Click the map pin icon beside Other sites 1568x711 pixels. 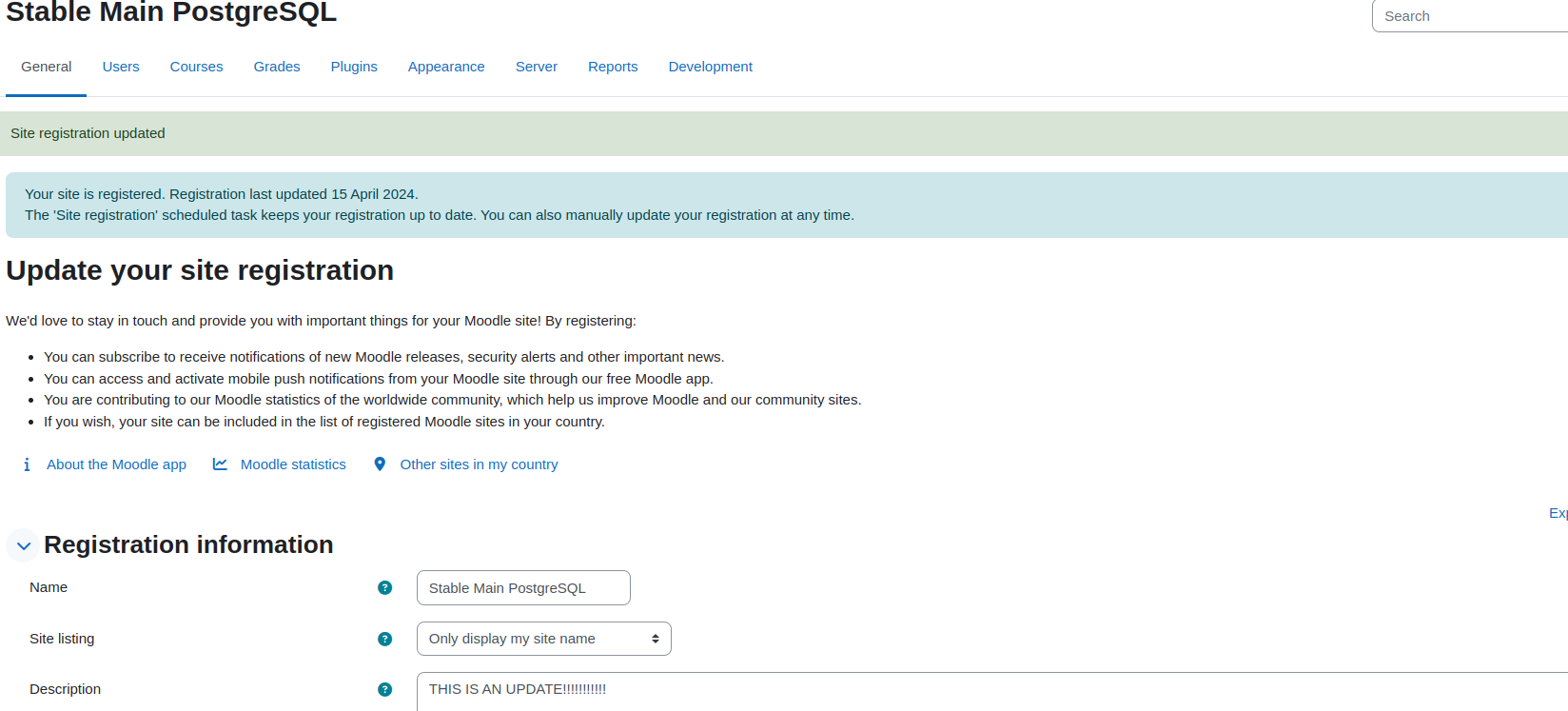[380, 464]
